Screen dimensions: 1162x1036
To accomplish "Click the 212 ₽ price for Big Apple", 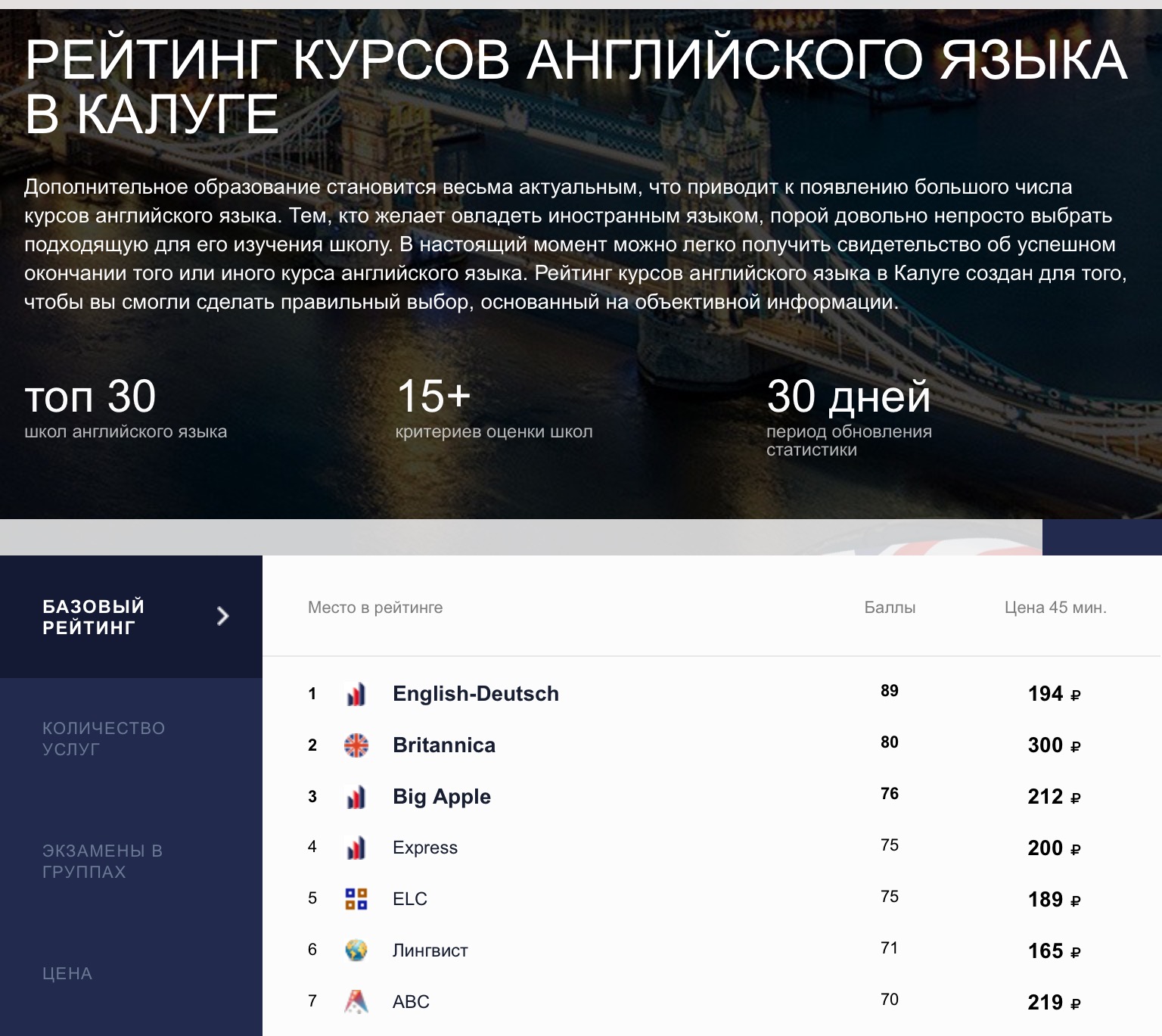I will click(1055, 797).
